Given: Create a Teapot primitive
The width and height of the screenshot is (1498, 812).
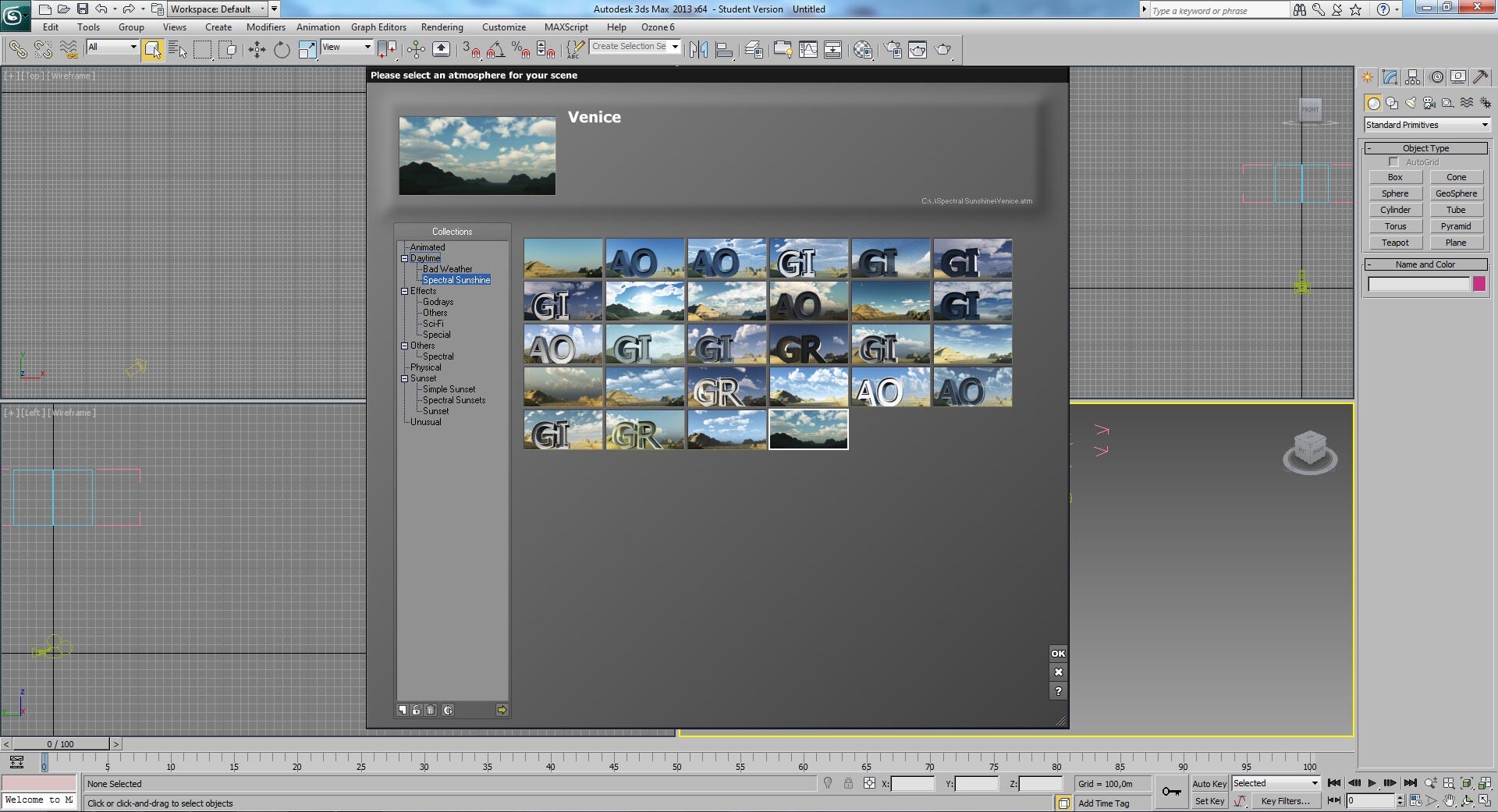Looking at the screenshot, I should (1395, 243).
